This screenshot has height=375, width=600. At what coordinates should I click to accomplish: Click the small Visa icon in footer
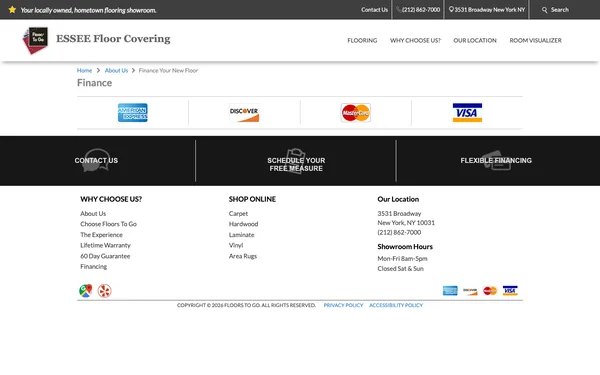tap(510, 291)
